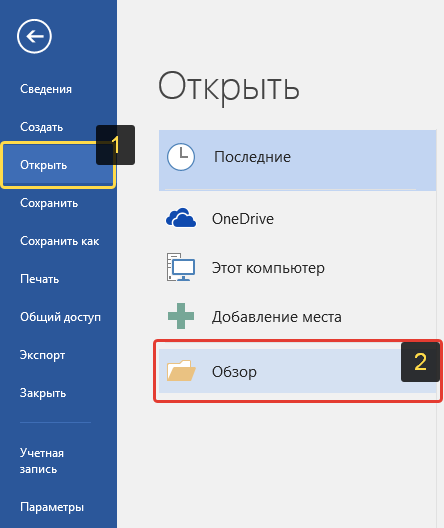Select the Этот компьютер location label

coord(268,268)
